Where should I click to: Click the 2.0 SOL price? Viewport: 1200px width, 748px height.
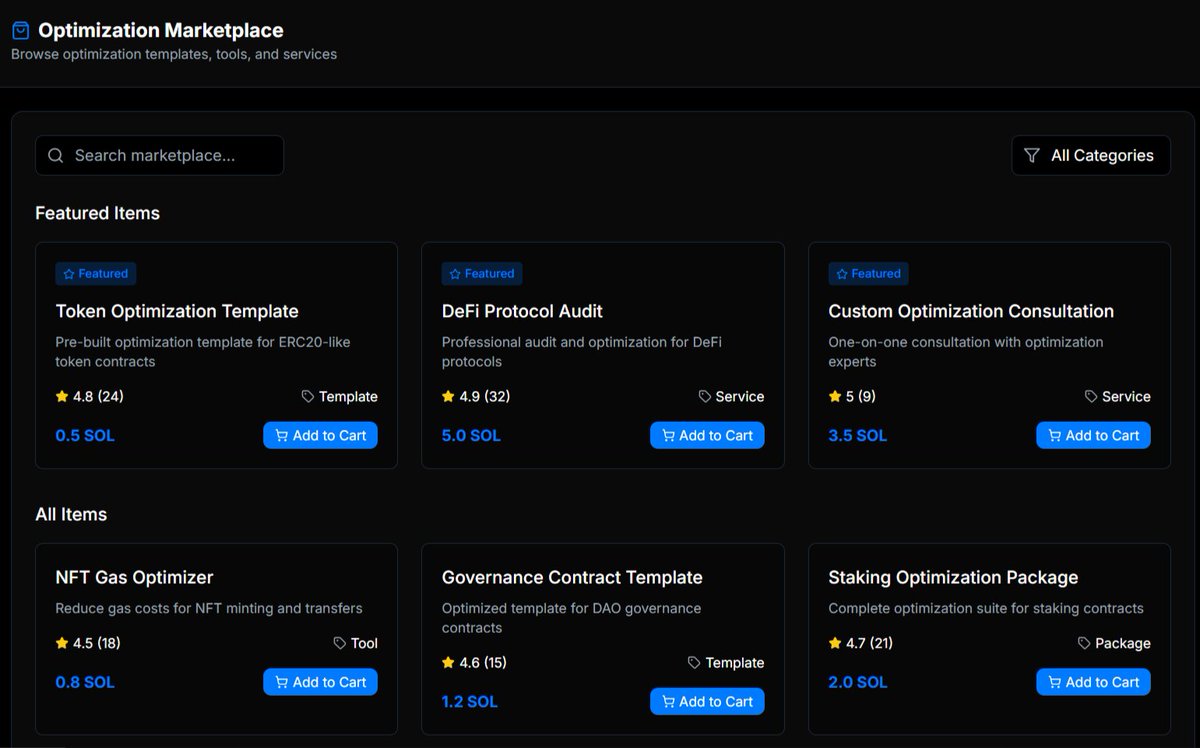(858, 683)
